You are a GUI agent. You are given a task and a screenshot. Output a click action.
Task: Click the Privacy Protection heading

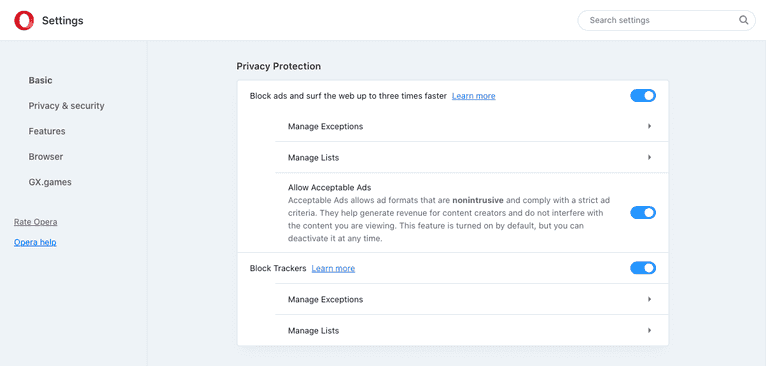point(278,66)
